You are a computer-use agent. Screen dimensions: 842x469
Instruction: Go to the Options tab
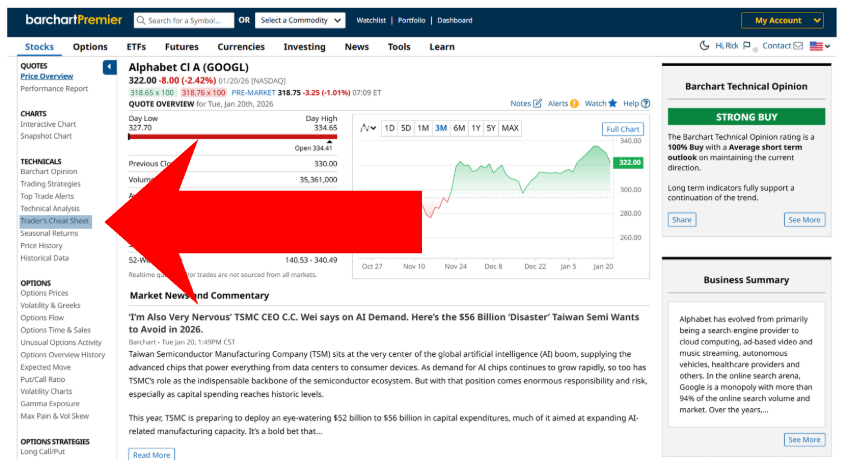(90, 47)
